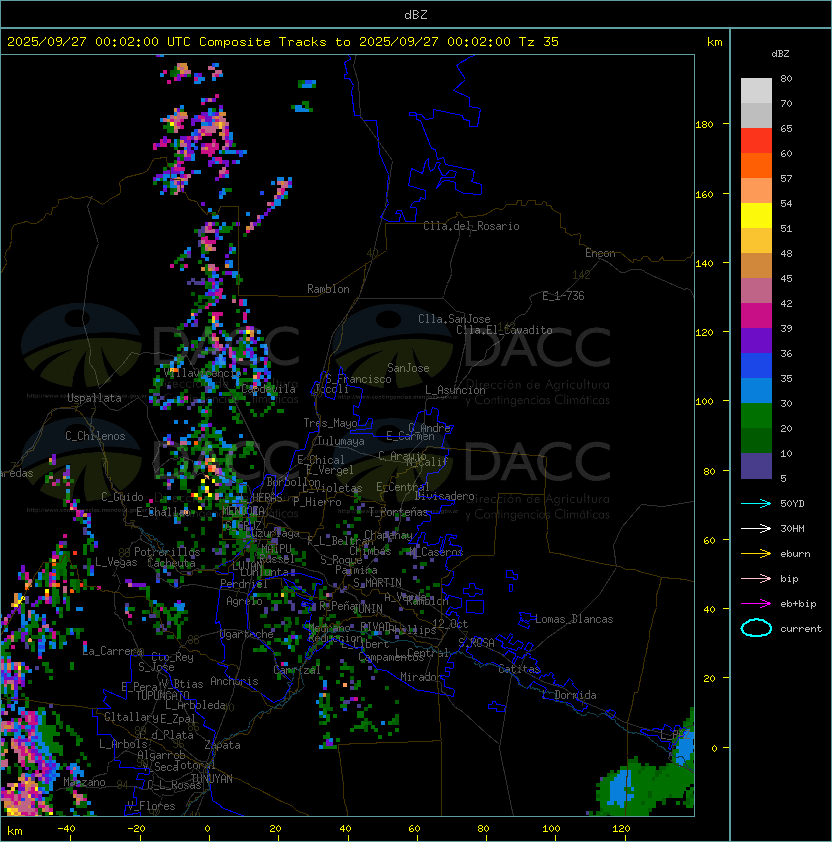Click the 'Tres_Mayo' map label

point(330,423)
